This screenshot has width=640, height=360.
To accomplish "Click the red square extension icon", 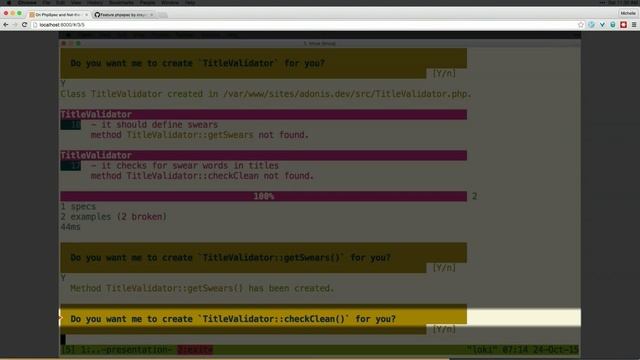I will [x=623, y=25].
